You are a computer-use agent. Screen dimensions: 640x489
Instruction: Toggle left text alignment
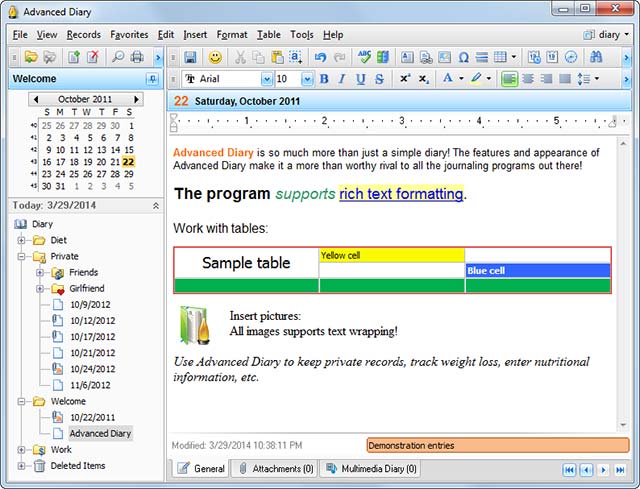(509, 79)
